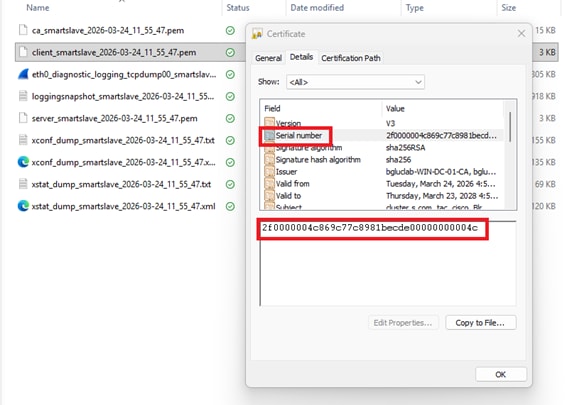
Task: Click the field list vertical scrollbar
Action: click(x=510, y=155)
